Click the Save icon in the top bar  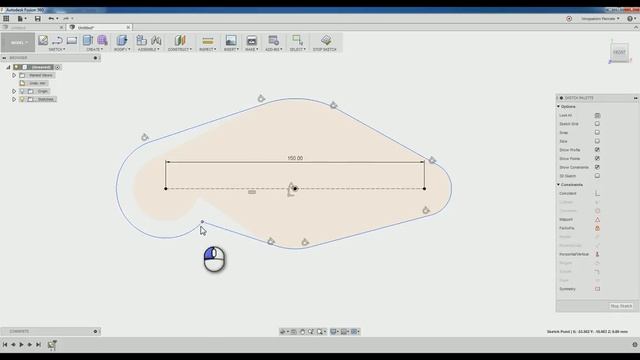point(38,18)
